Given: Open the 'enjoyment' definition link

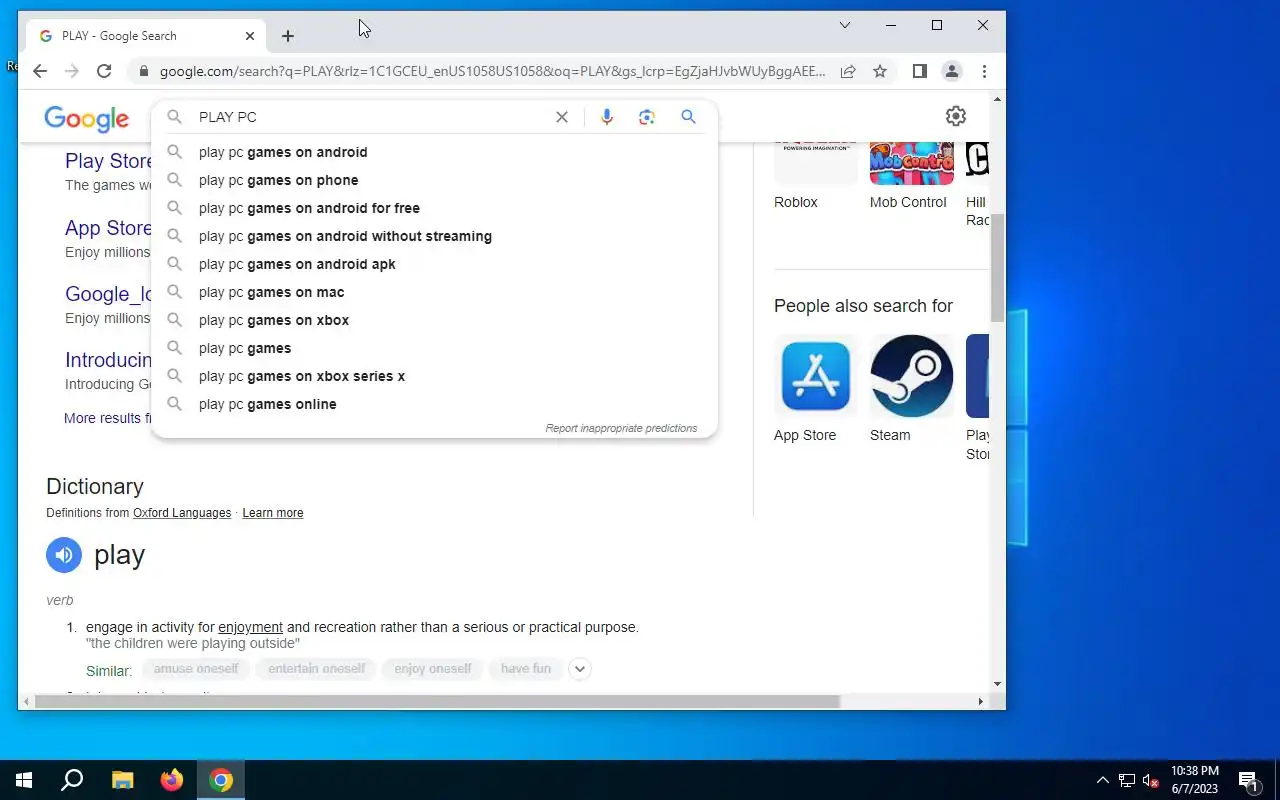Looking at the screenshot, I should [250, 627].
